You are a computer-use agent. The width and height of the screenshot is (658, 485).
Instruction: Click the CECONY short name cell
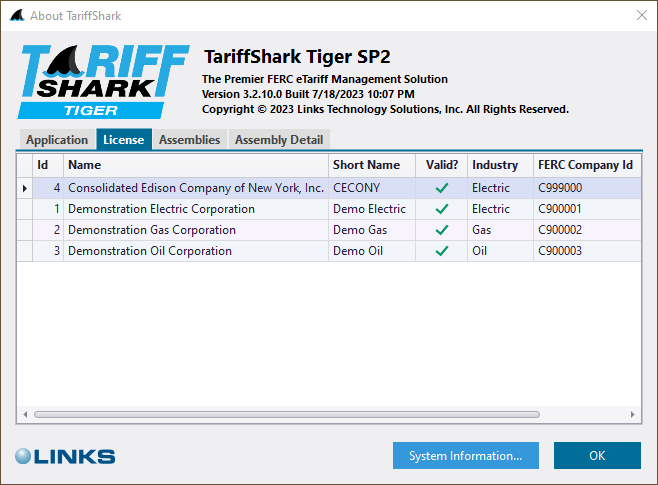coord(372,188)
